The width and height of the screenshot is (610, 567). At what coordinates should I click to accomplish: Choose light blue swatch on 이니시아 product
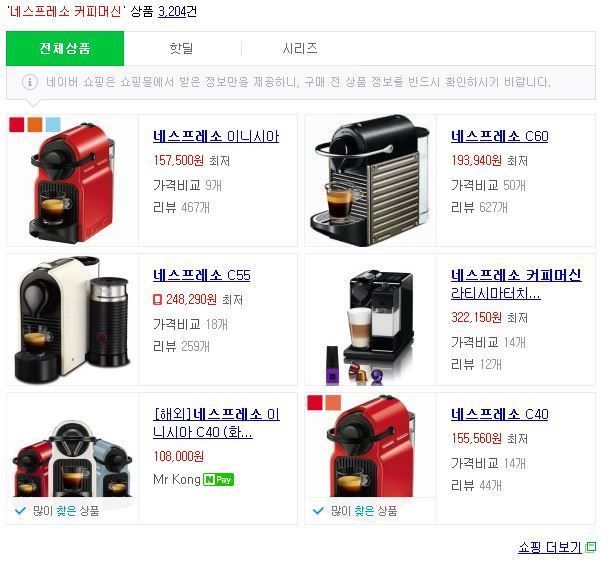pyautogui.click(x=53, y=125)
